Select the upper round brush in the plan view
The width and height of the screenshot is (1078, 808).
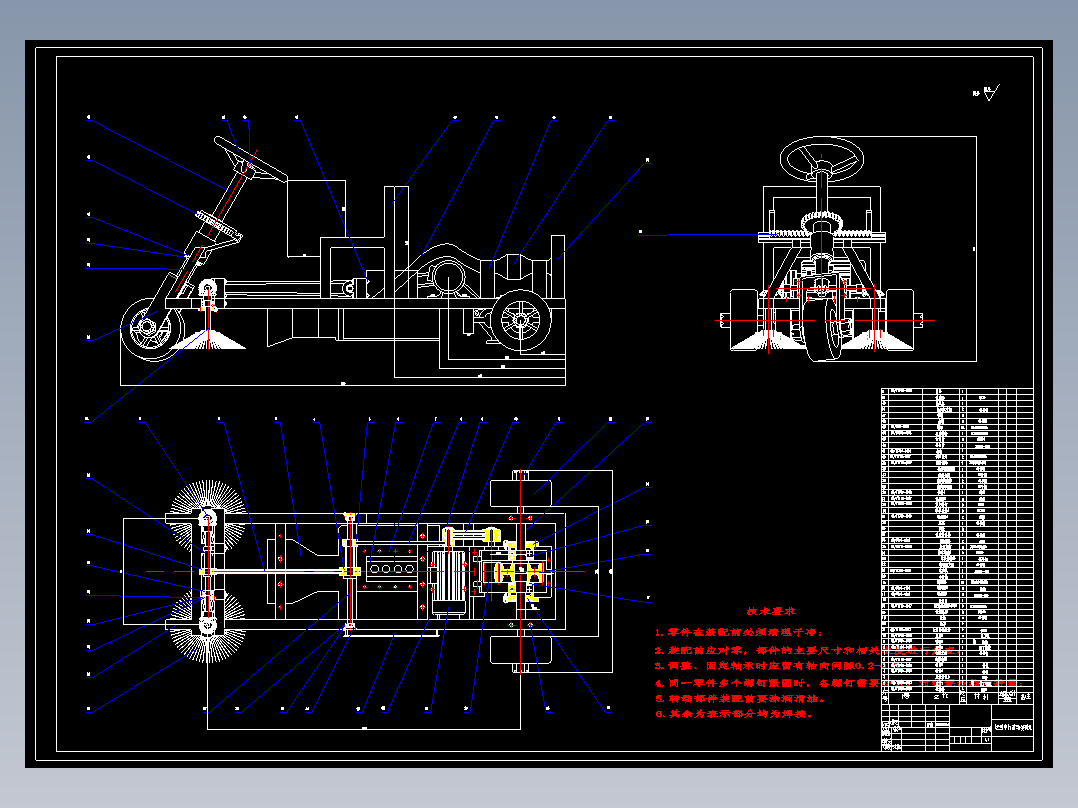207,518
